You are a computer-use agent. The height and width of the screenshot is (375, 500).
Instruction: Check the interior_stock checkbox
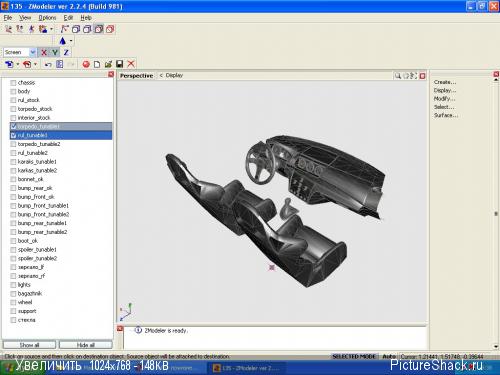(13, 118)
